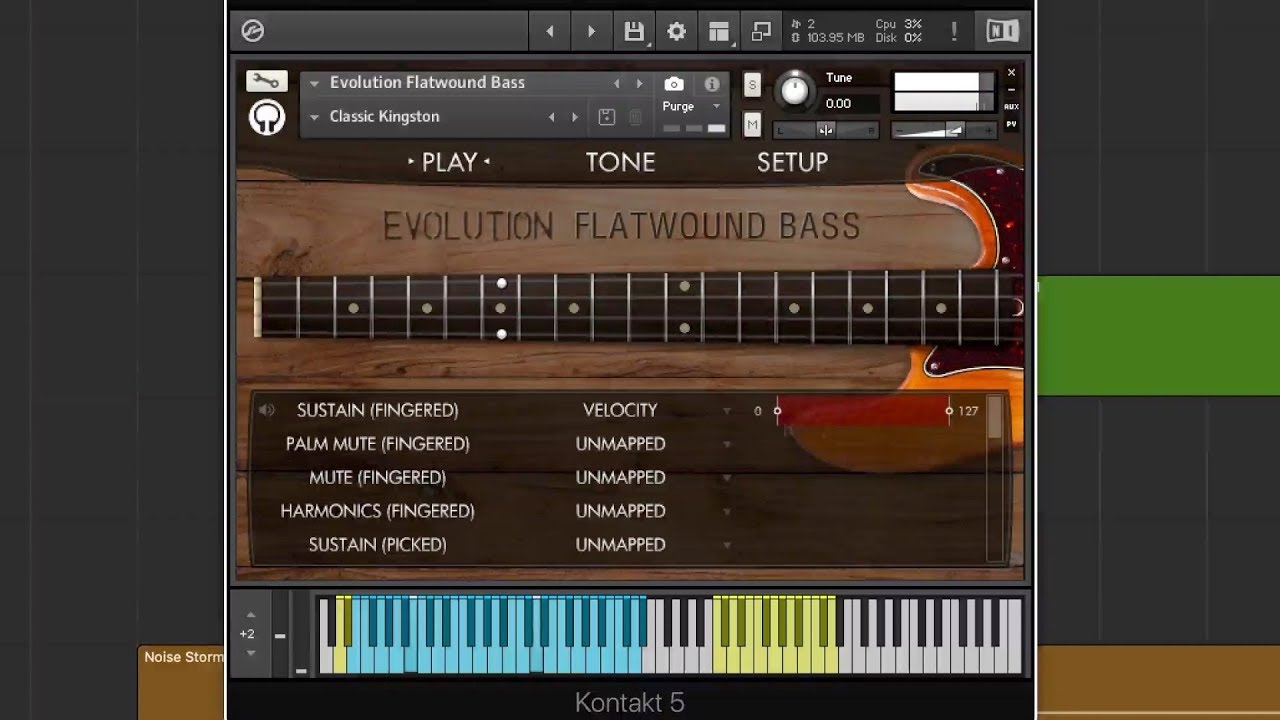1280x720 pixels.
Task: Click the pitch wheel strip left of keyboard
Action: (x=279, y=634)
